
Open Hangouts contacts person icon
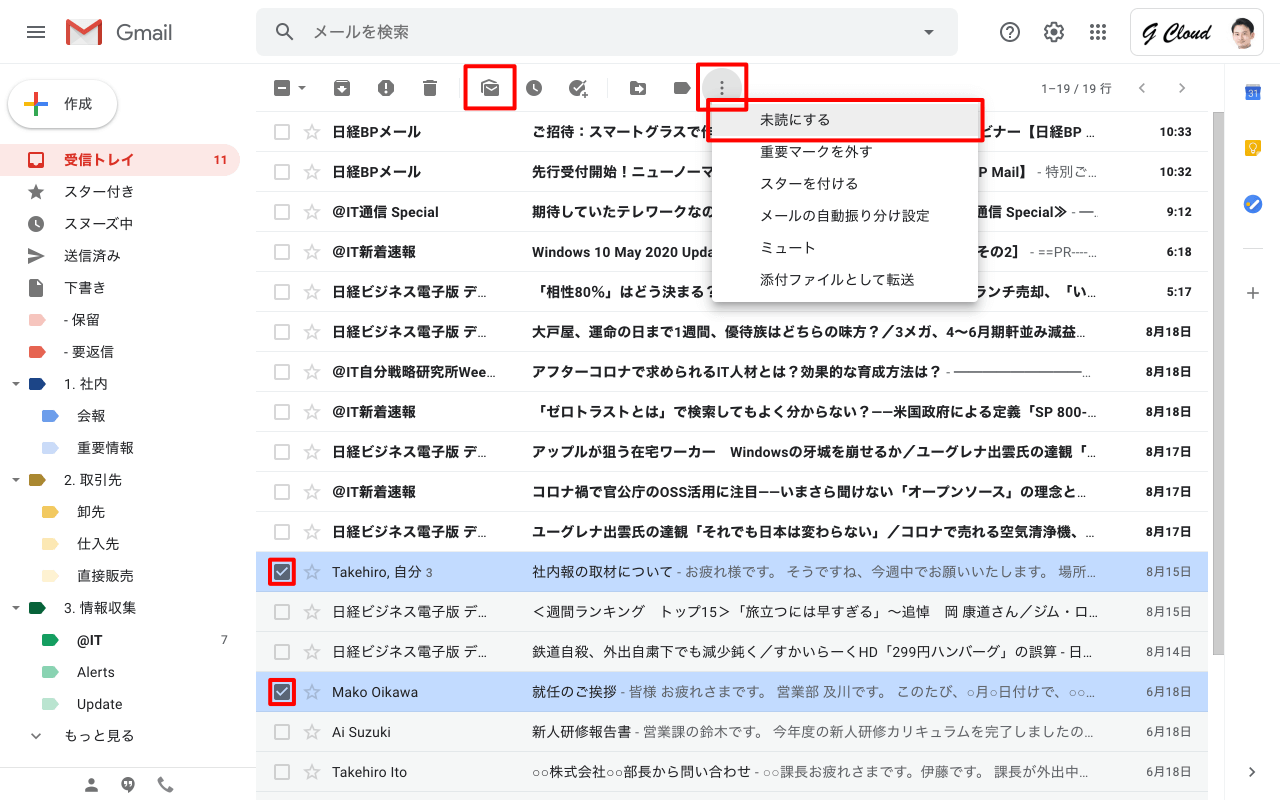pos(91,785)
